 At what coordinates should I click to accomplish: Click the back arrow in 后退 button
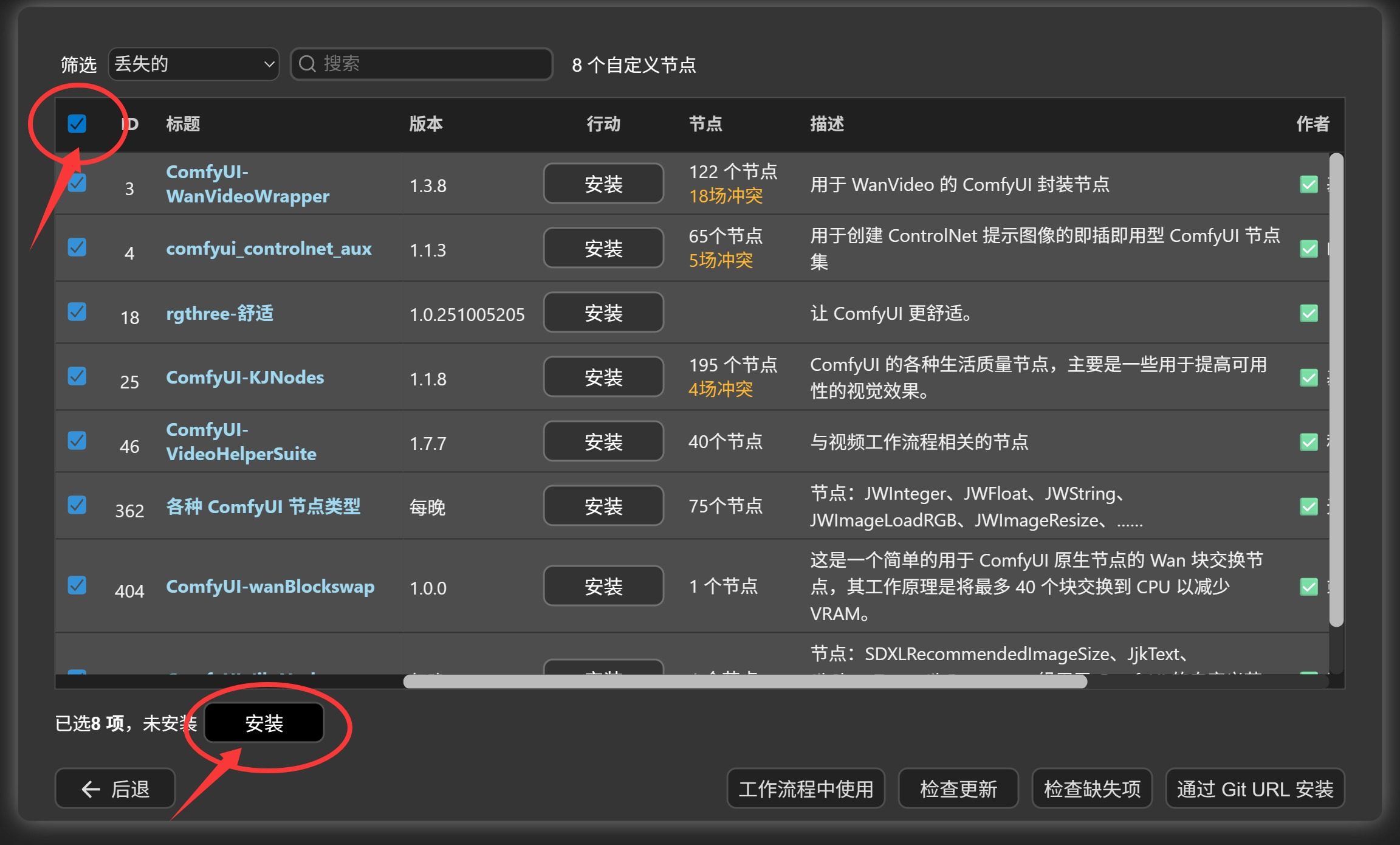point(91,789)
